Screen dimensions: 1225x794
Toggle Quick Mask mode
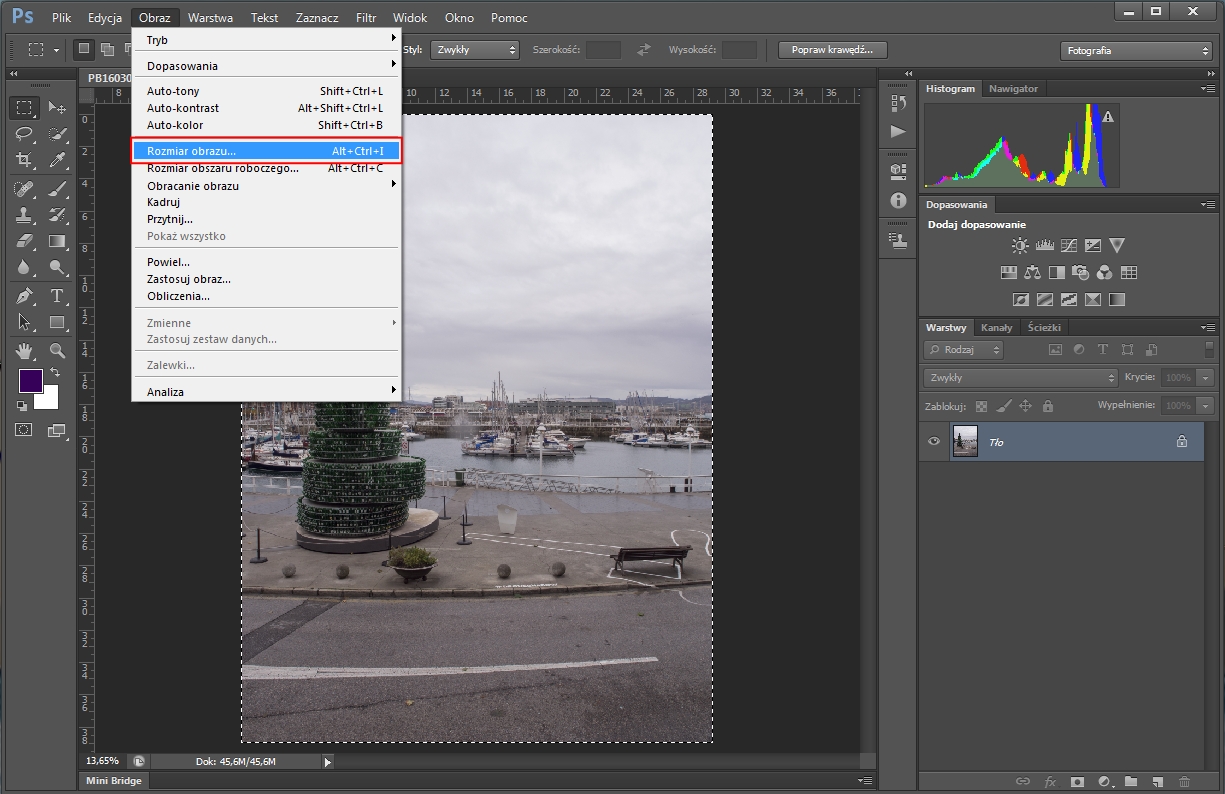[25, 429]
